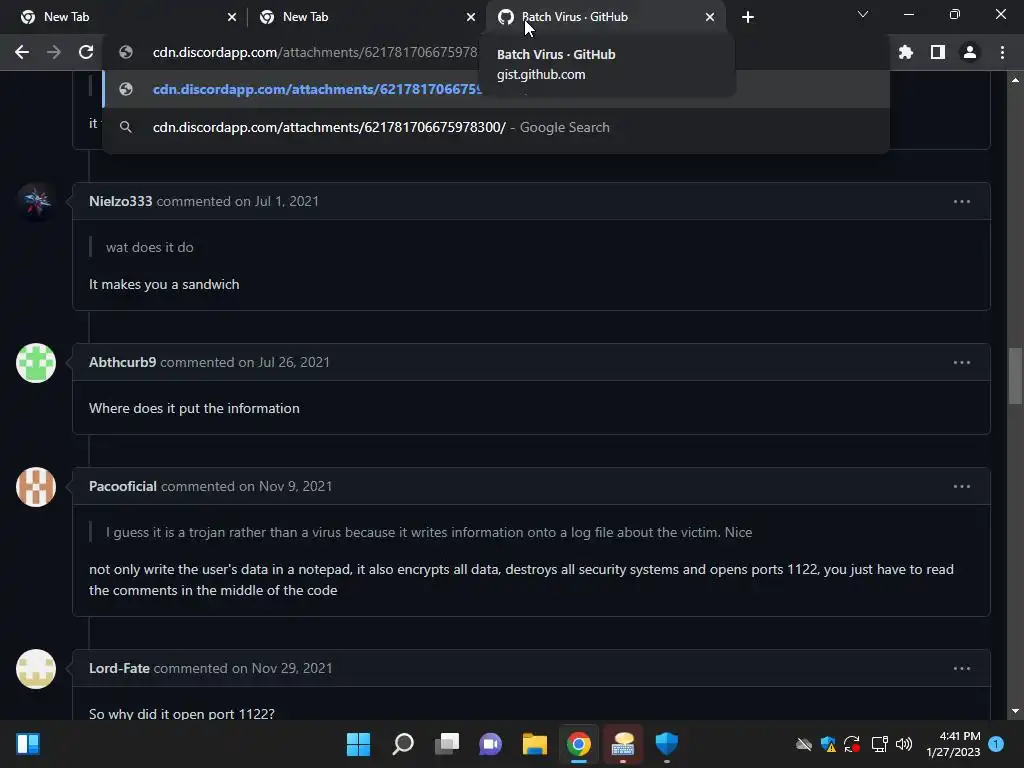Viewport: 1024px width, 768px height.
Task: Click the address bar URL text
Action: pos(315,52)
